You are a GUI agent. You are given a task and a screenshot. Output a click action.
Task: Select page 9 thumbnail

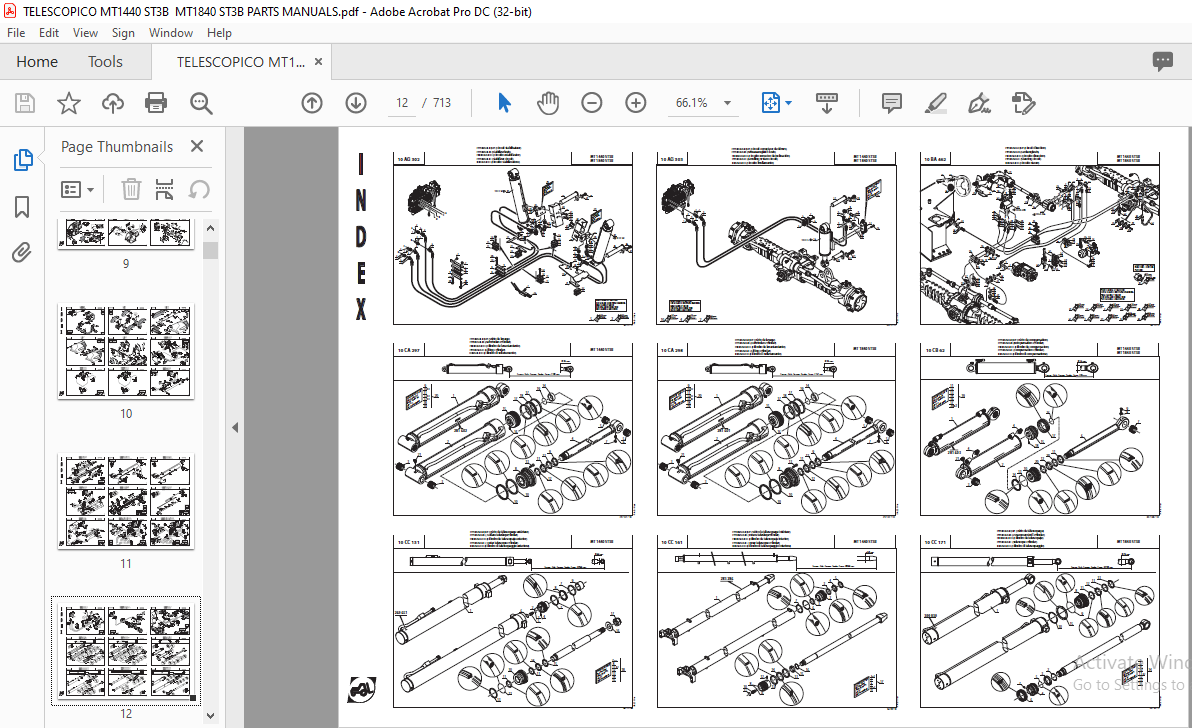pos(126,233)
